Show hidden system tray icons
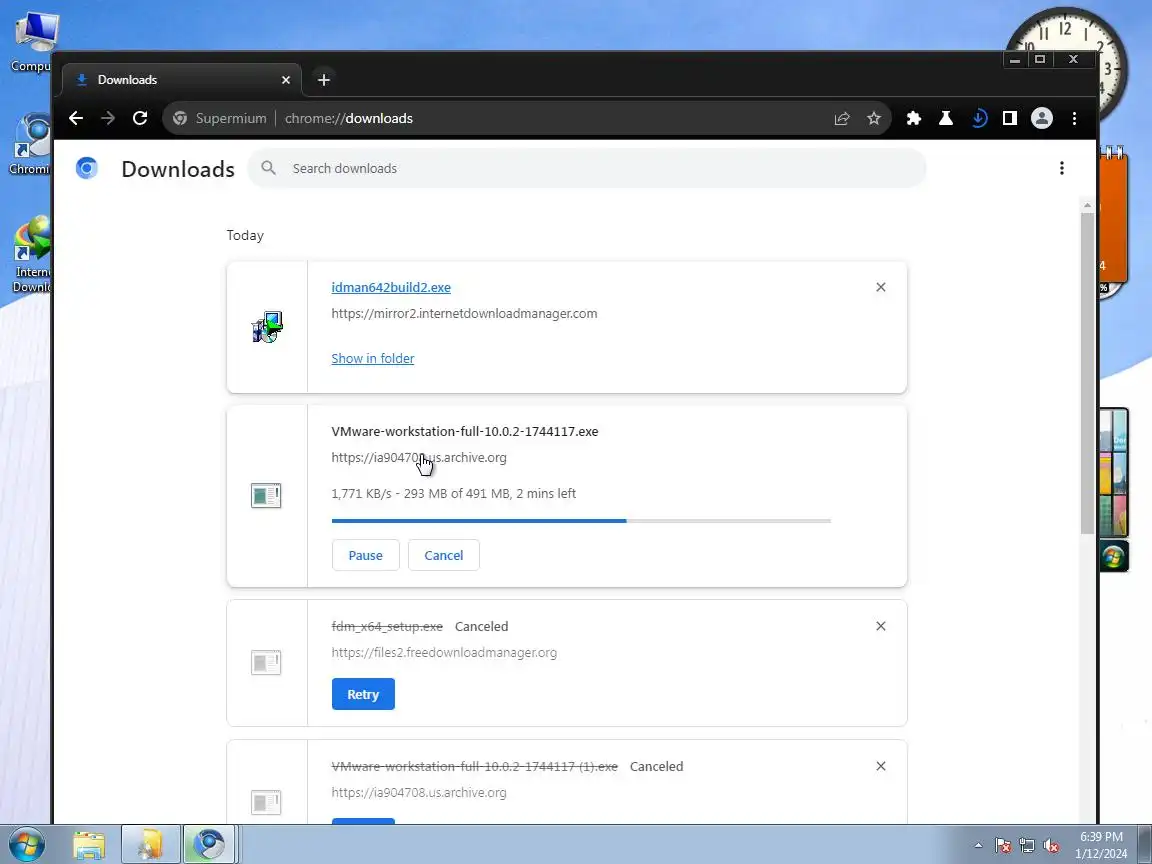 pos(978,846)
